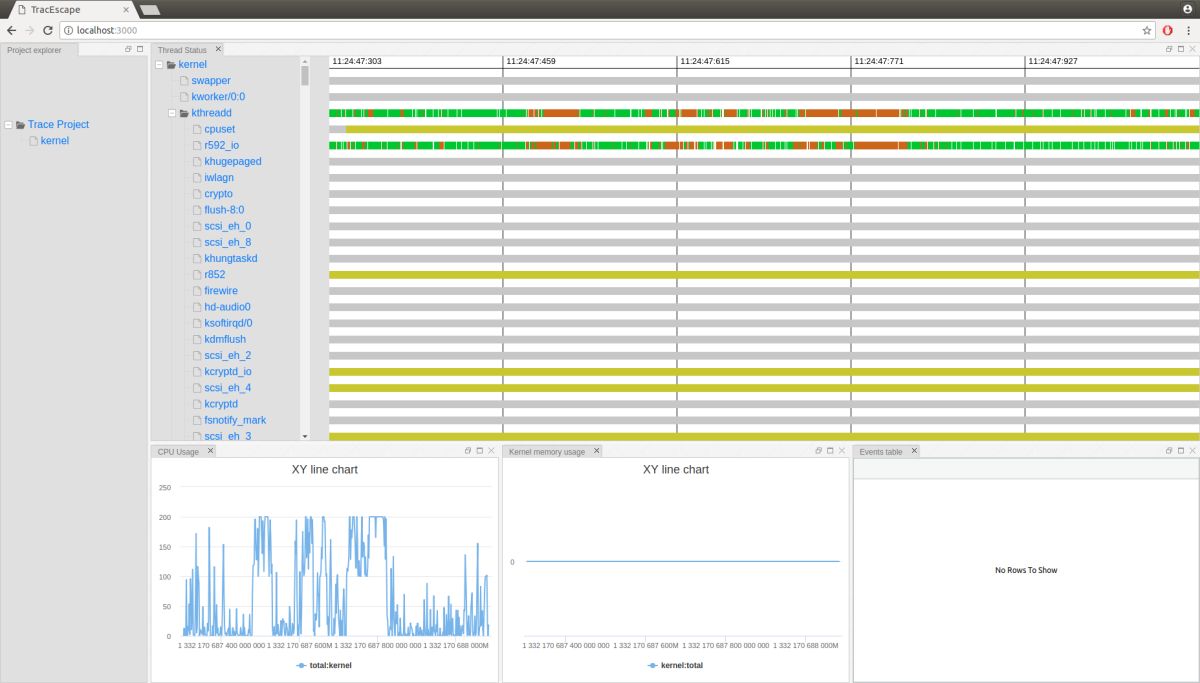Open the red Opera extension icon
This screenshot has width=1200, height=683.
pos(1167,30)
